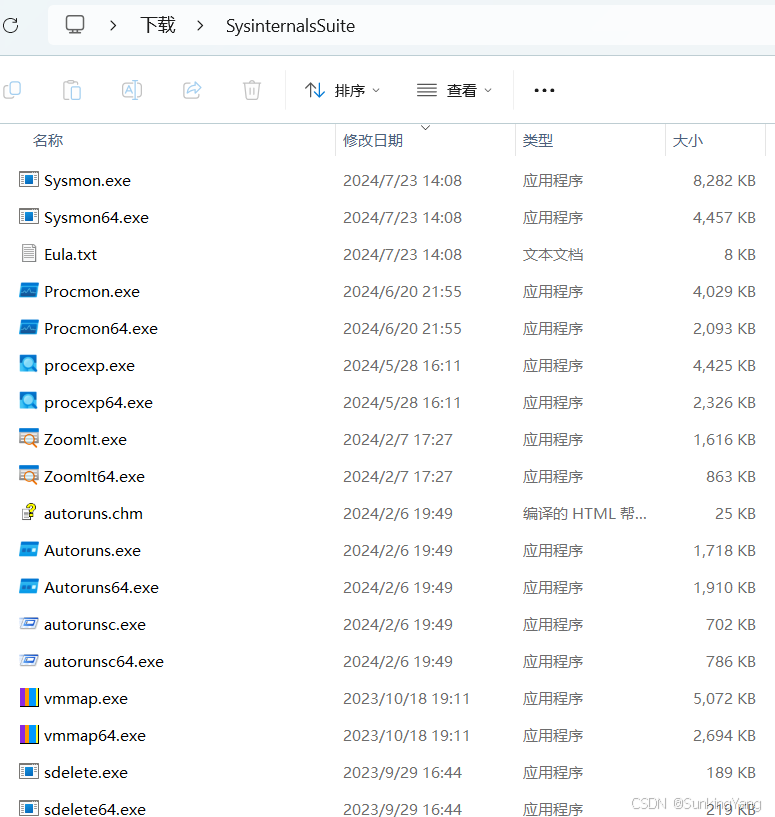
Task: Select the sdelete.exe icon
Action: pos(29,771)
